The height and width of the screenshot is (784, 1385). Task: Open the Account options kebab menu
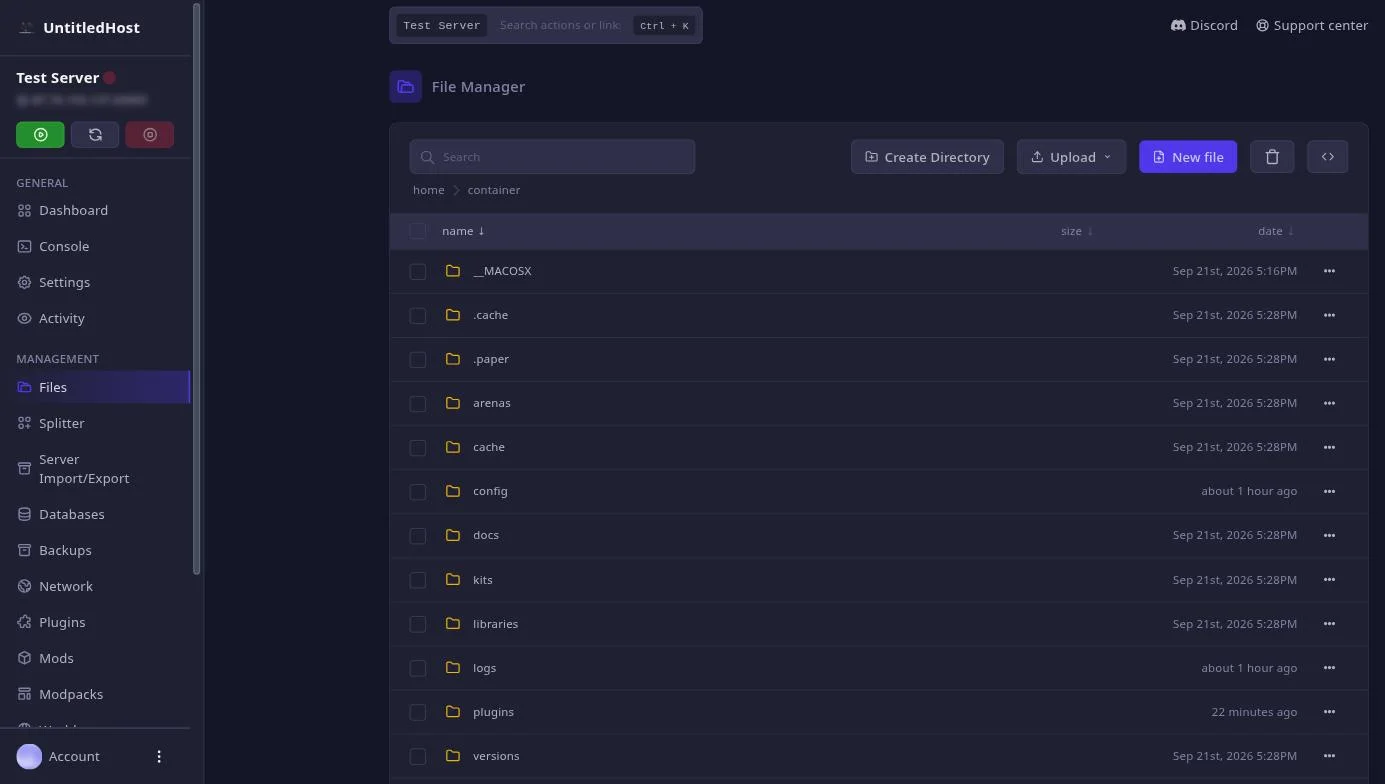click(159, 757)
